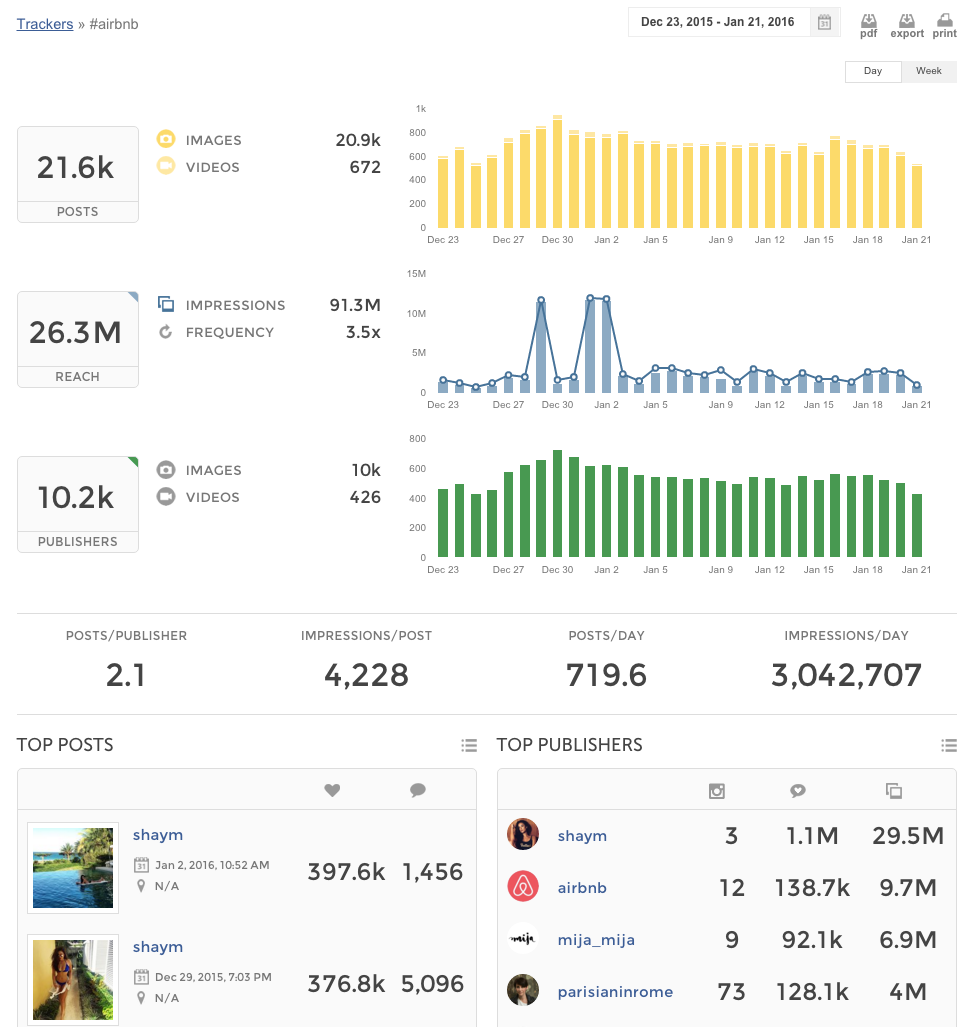Click calendar icon beside Dec 29, 2015 post

tap(141, 977)
